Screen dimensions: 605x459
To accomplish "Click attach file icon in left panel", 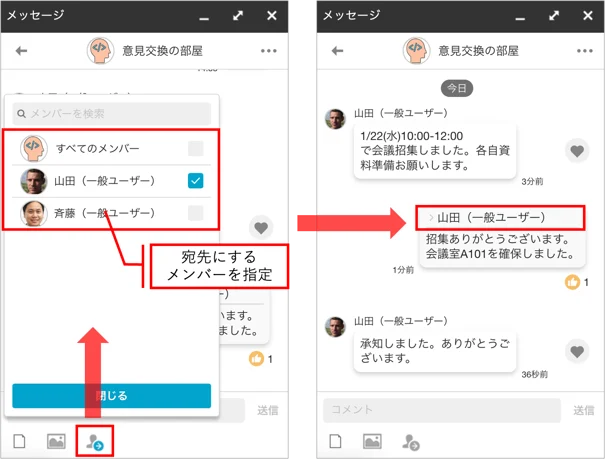I will click(19, 441).
